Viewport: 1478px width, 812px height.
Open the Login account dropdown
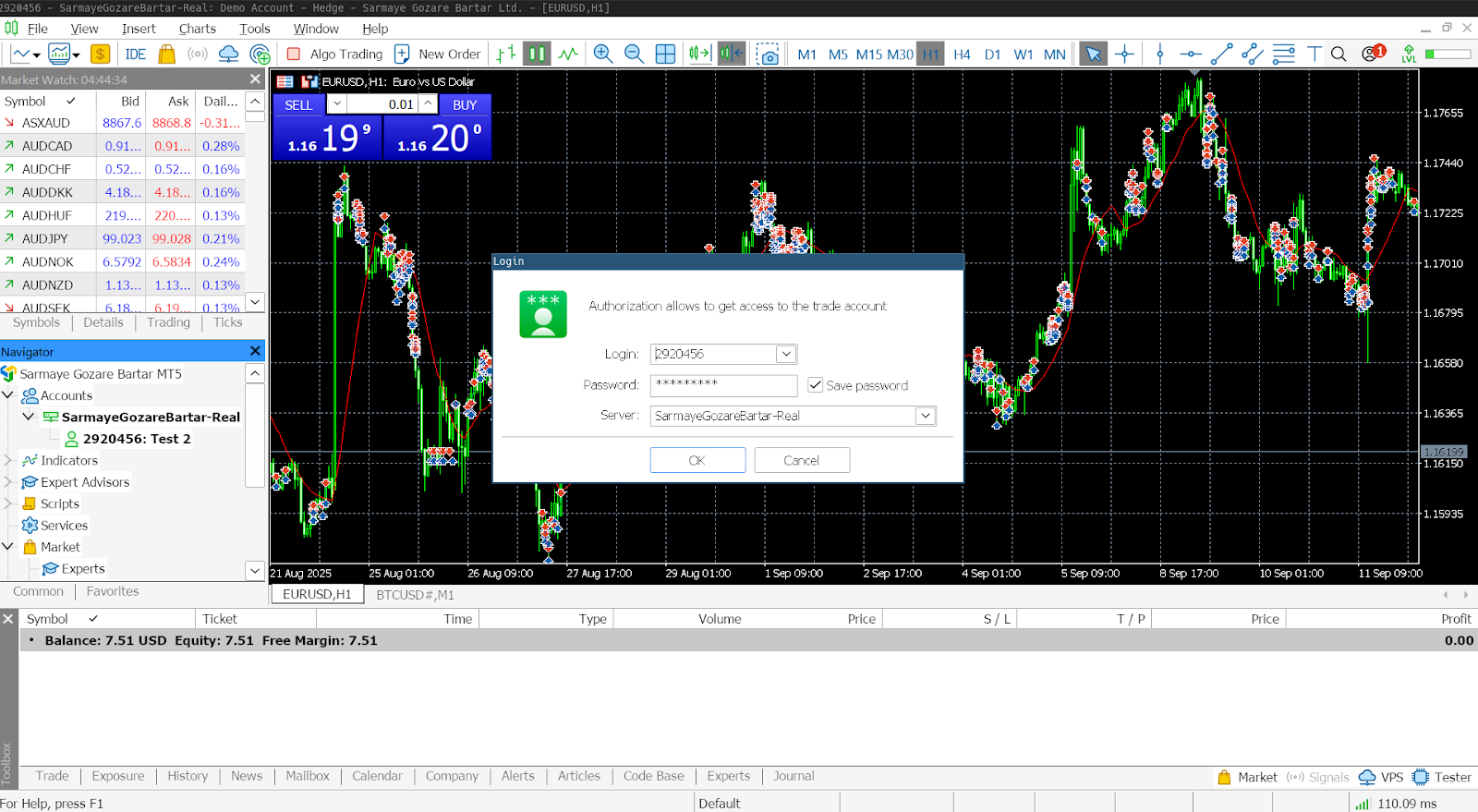point(785,354)
